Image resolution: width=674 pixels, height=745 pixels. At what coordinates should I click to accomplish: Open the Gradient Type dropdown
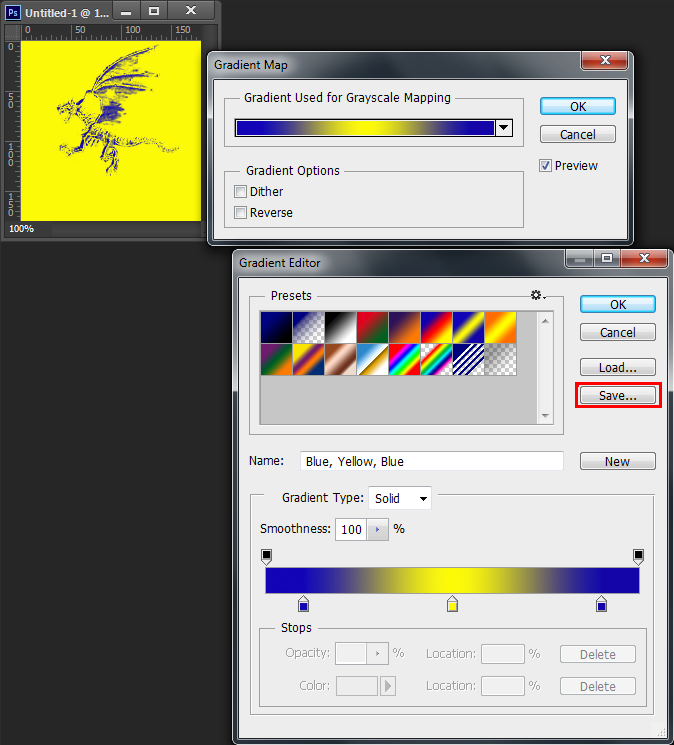pyautogui.click(x=400, y=498)
